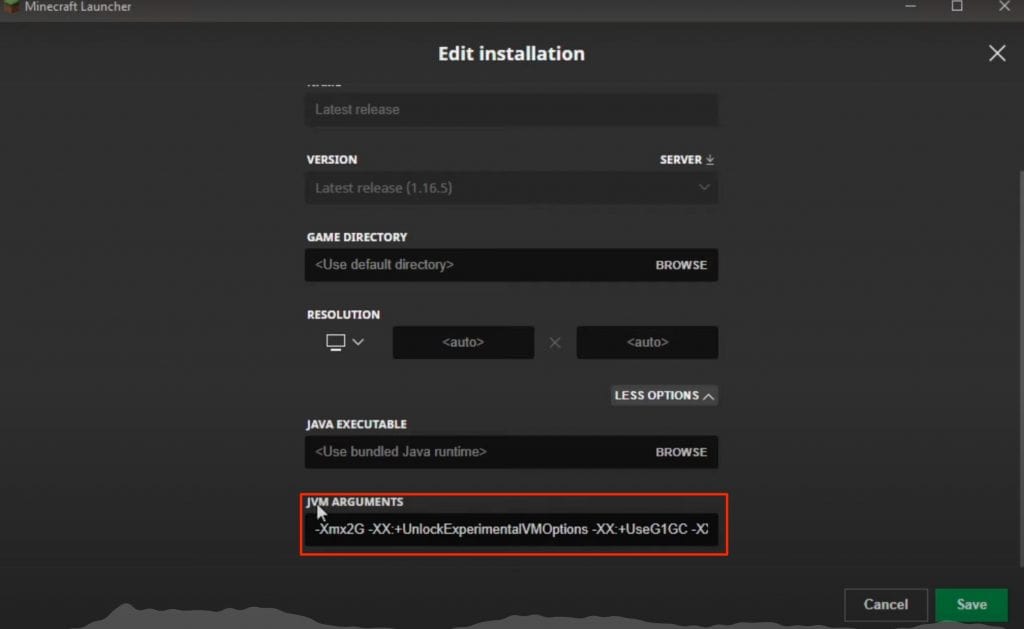This screenshot has height=629, width=1024.
Task: Click the Resolution label
Action: tap(343, 315)
